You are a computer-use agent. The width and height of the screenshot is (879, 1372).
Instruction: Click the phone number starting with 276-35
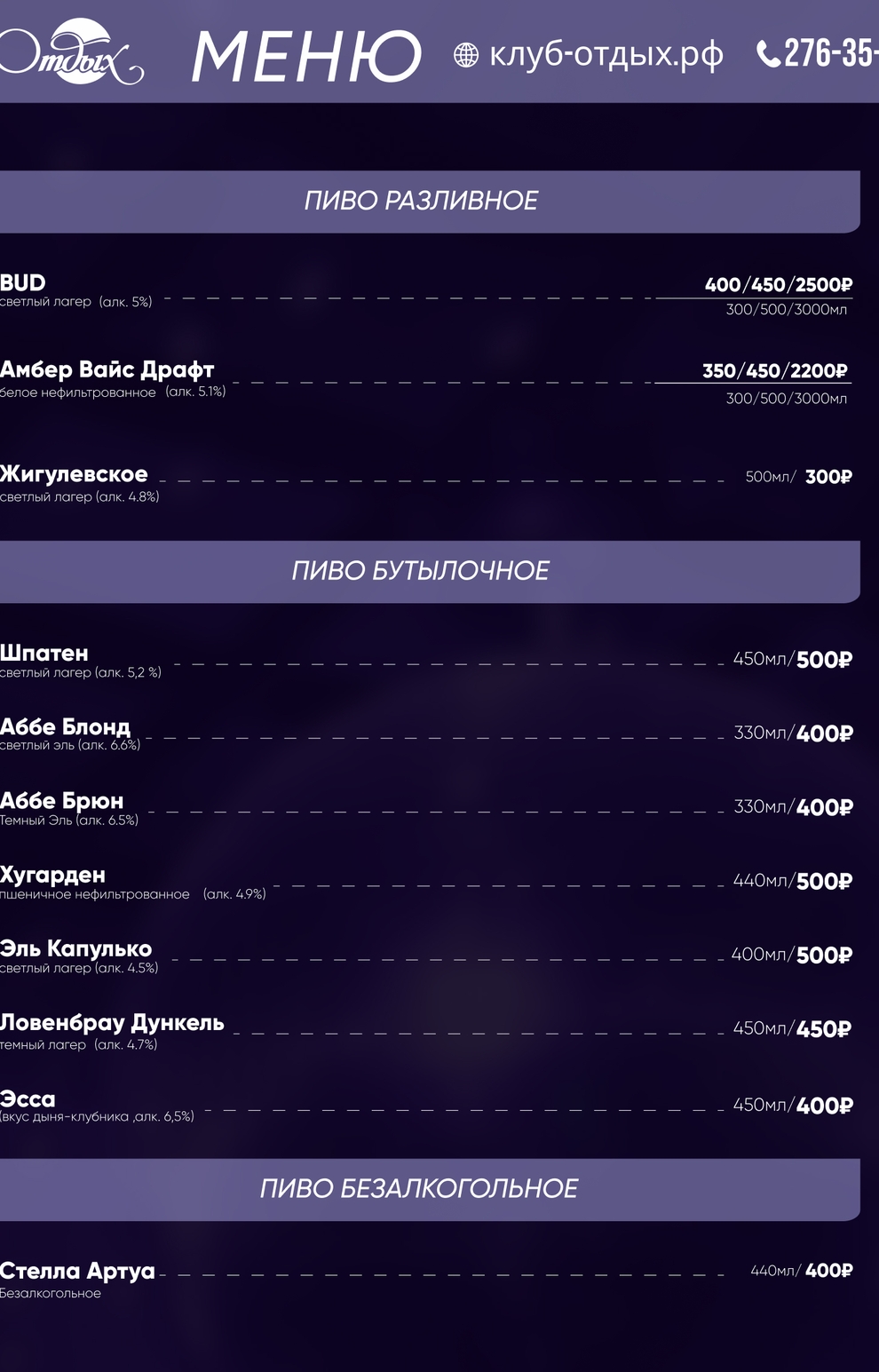pyautogui.click(x=831, y=53)
